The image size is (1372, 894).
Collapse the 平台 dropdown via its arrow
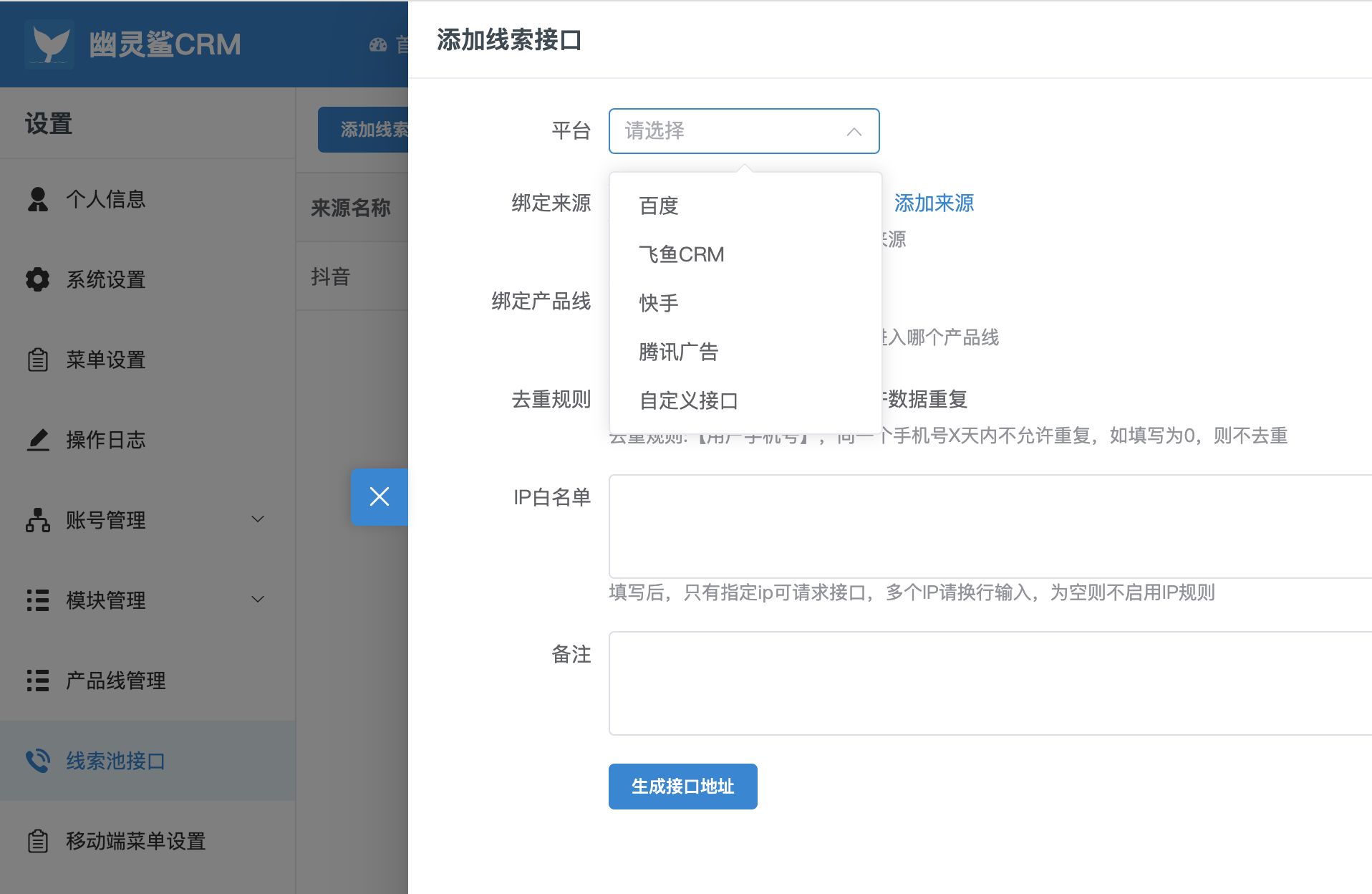coord(854,132)
